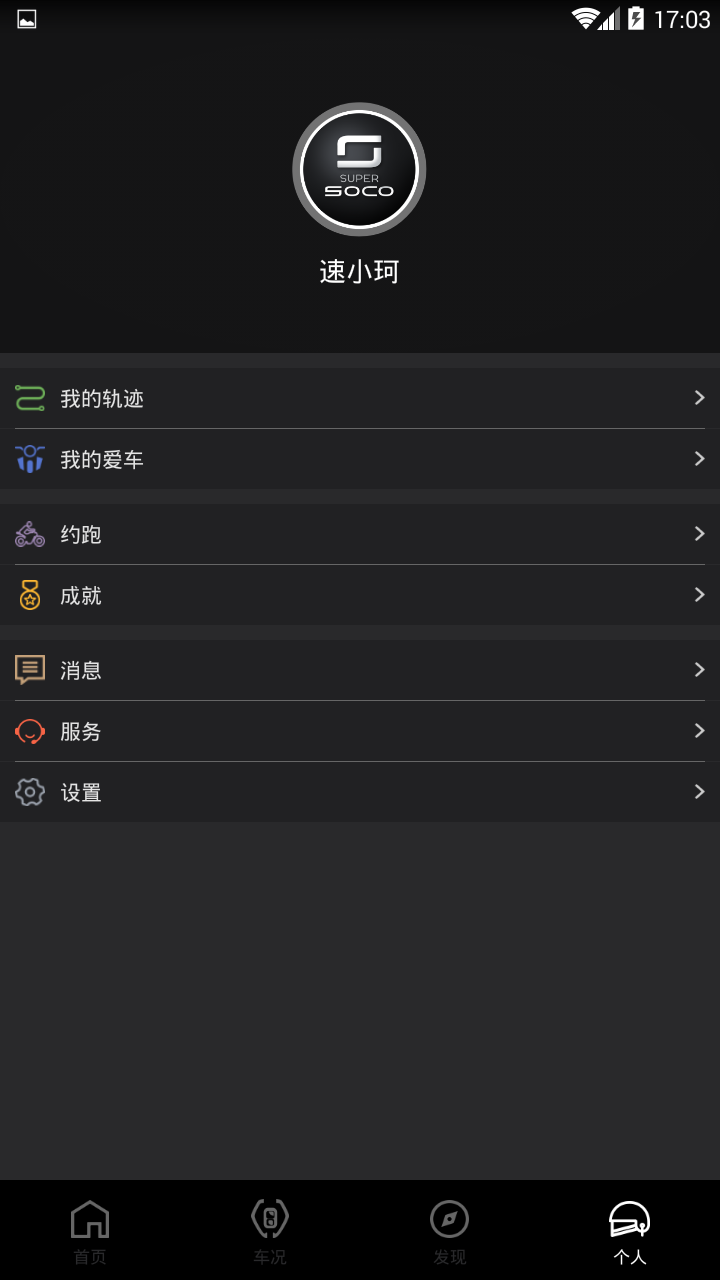Go to the 发现 discover tab
Screen dimensions: 720x1280
tap(450, 1231)
